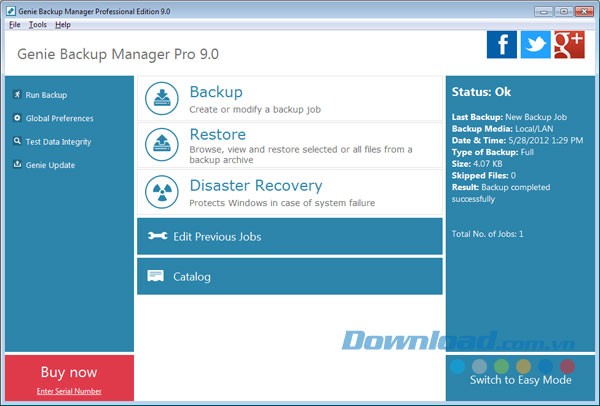Click 'Protects Windows in case of system failure'
This screenshot has width=600, height=406.
[x=282, y=203]
